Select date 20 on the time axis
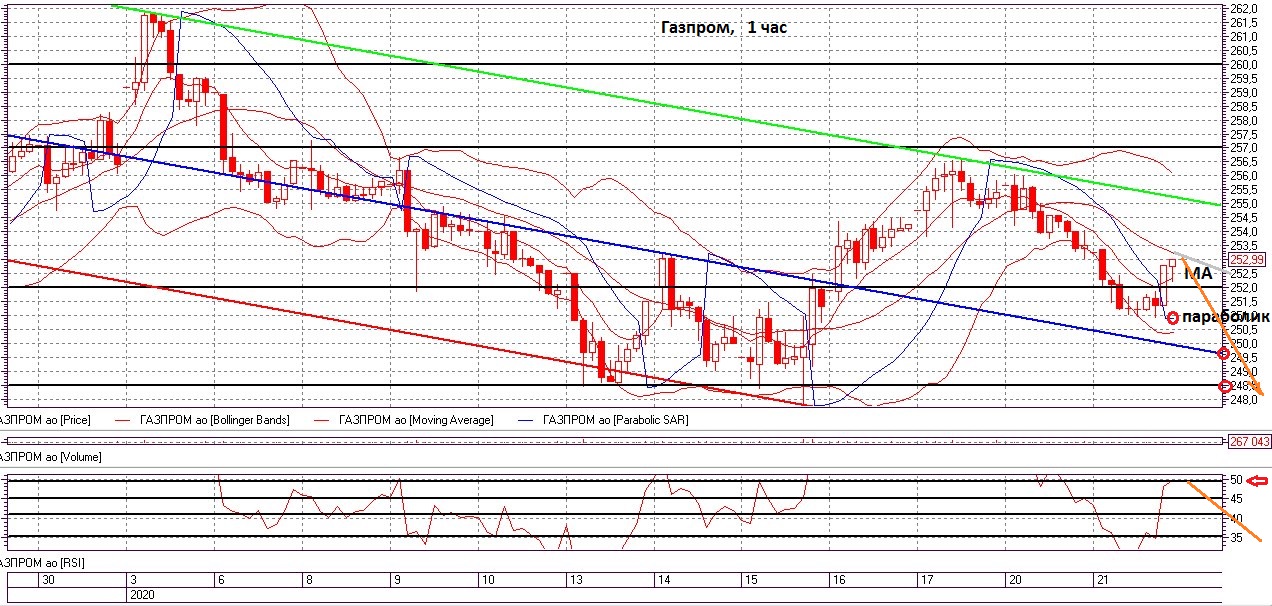The image size is (1272, 606). point(1015,580)
